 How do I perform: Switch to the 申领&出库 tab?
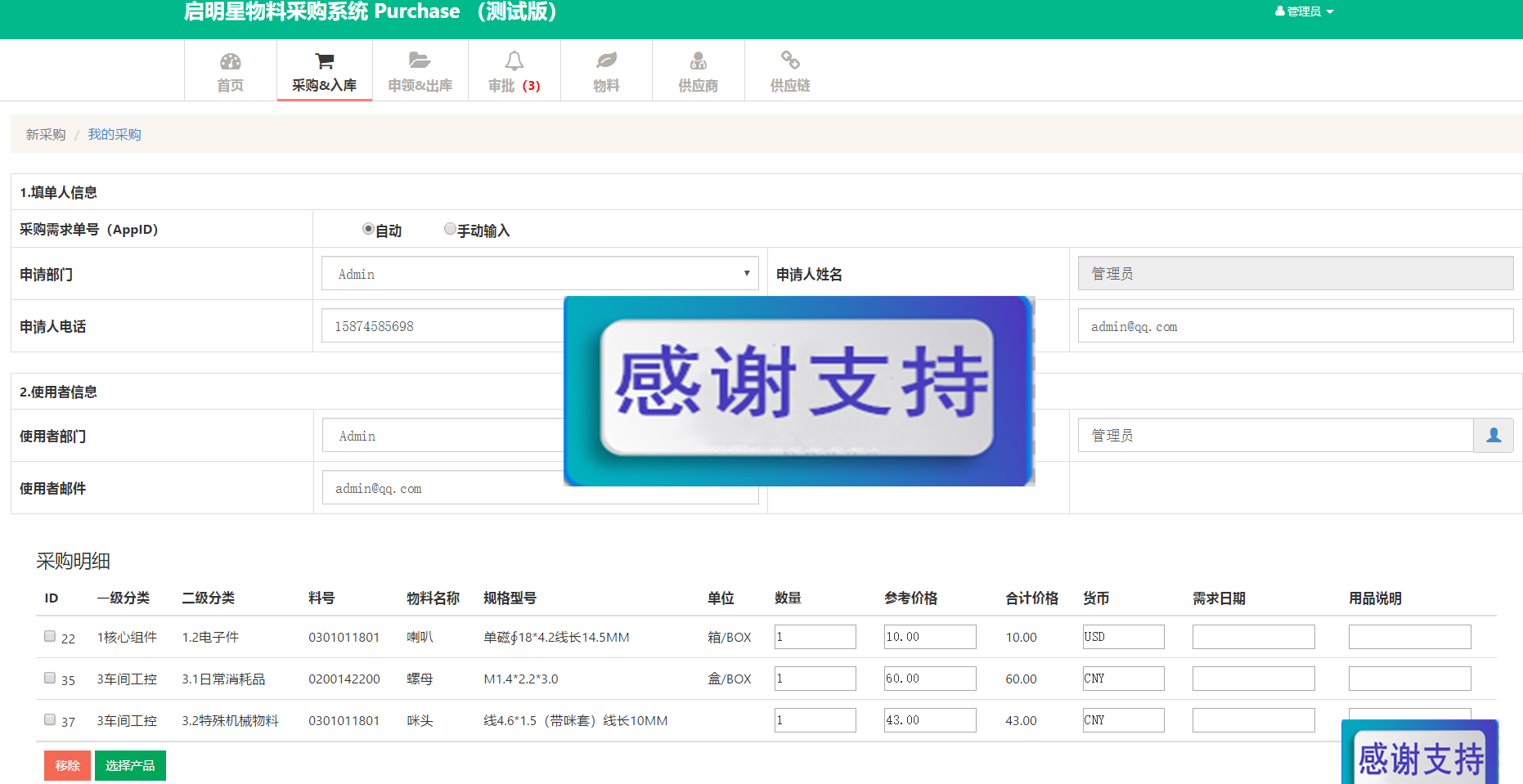pyautogui.click(x=420, y=70)
